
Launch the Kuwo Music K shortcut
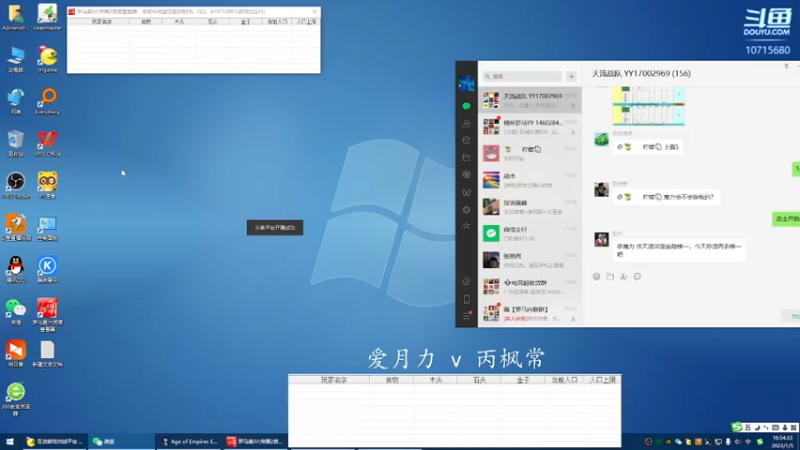click(47, 269)
